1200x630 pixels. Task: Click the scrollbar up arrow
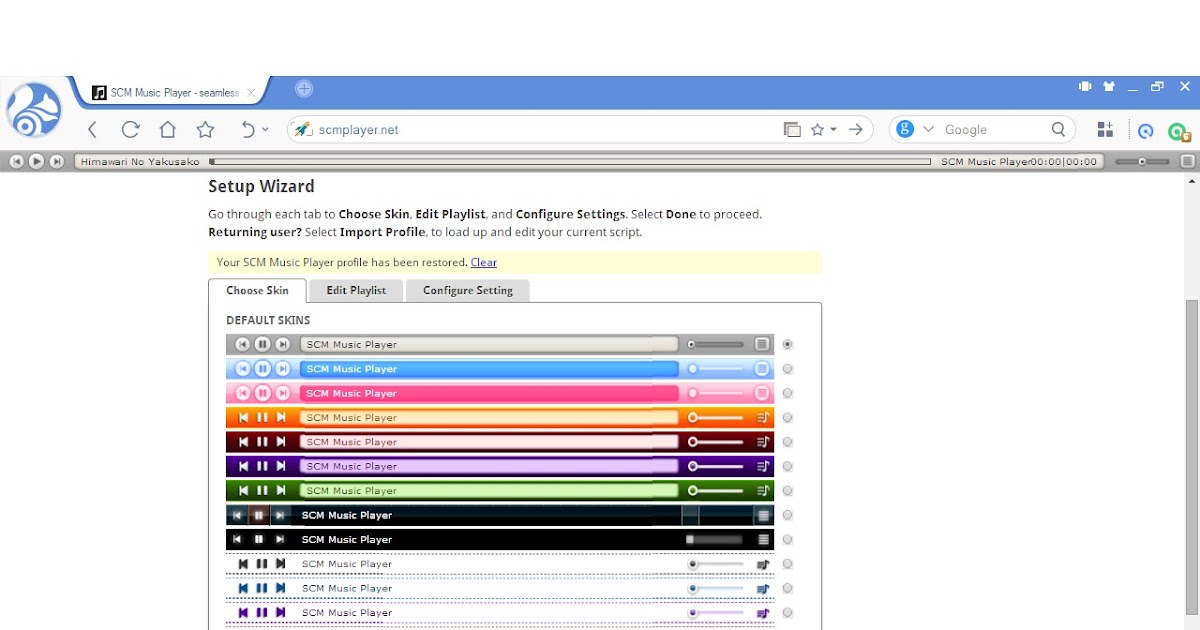click(x=1191, y=181)
